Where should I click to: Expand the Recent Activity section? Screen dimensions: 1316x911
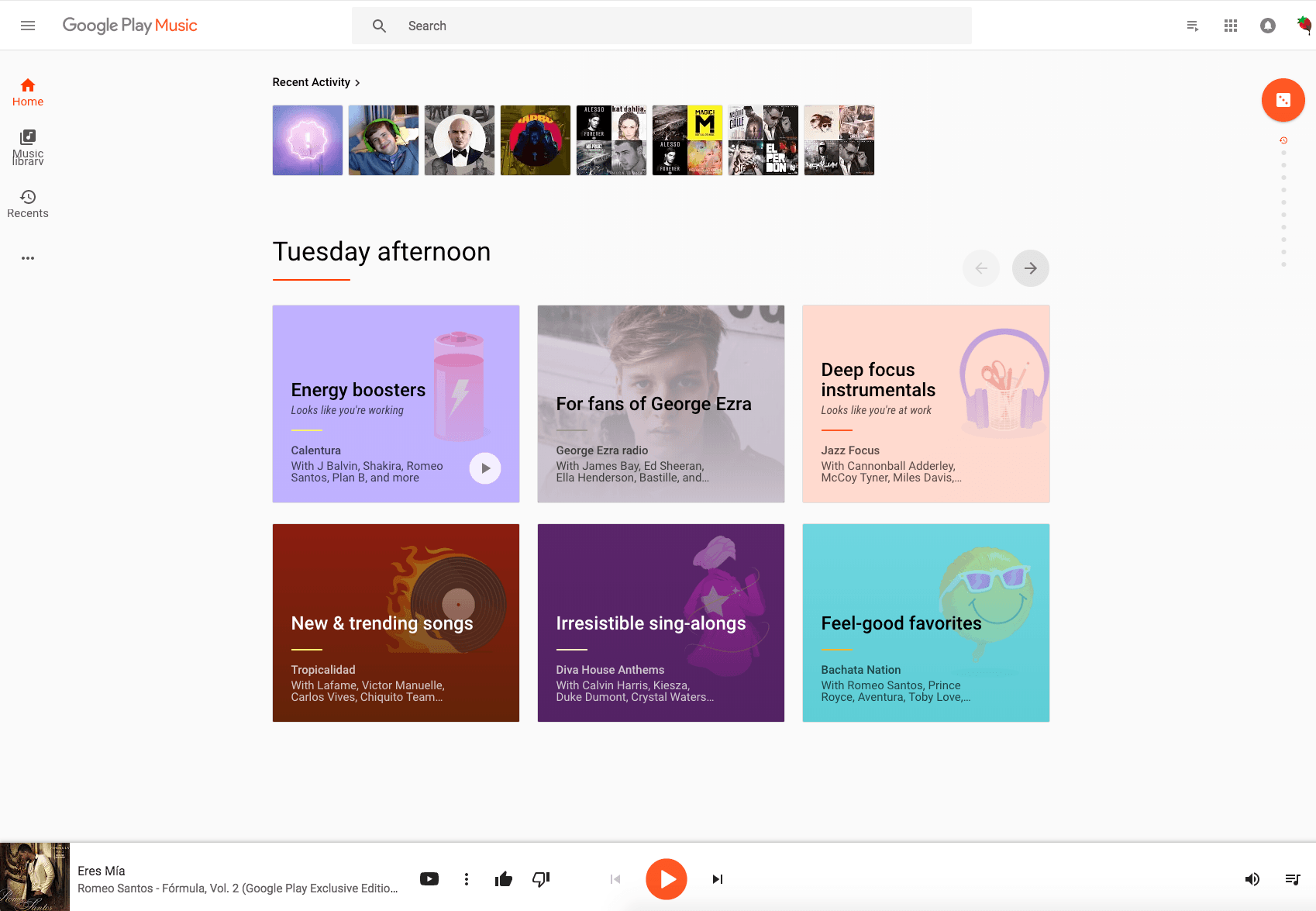click(316, 82)
